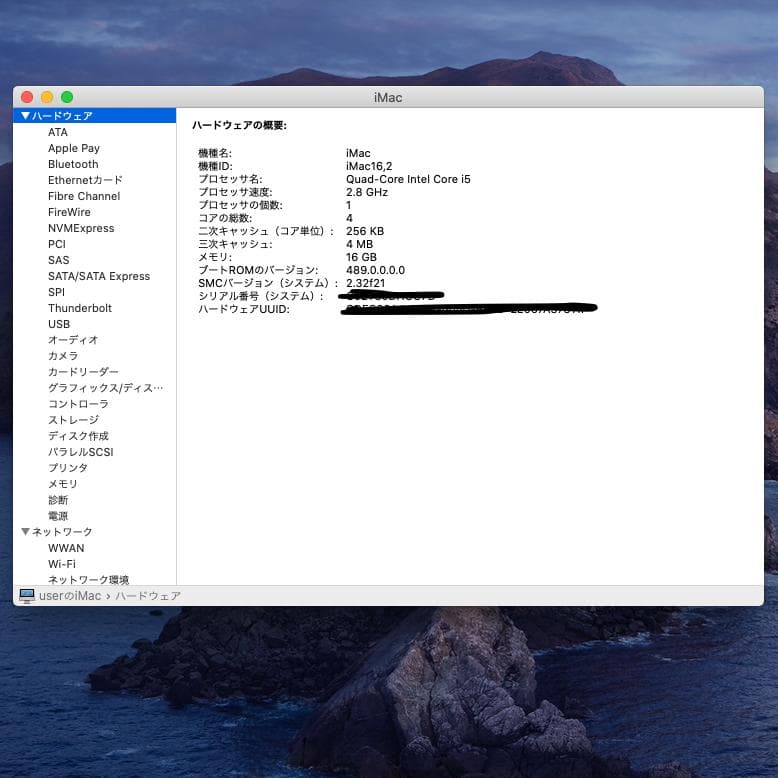778x778 pixels.
Task: Click ハードウェア in the bottom path bar
Action: coord(148,595)
